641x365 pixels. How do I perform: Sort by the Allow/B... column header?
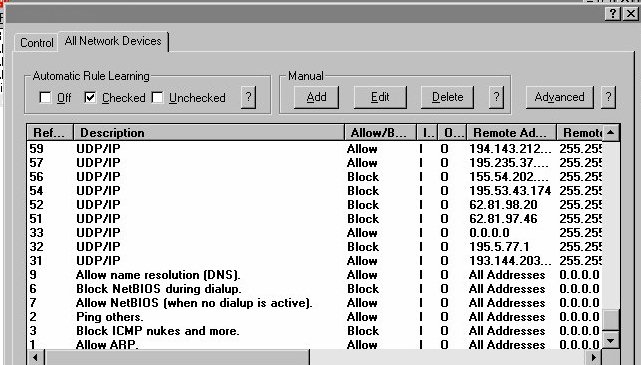tap(381, 133)
